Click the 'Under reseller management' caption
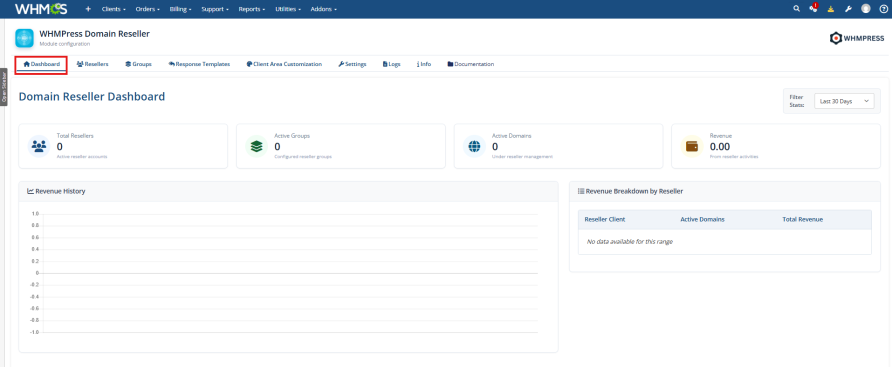Image resolution: width=892 pixels, height=367 pixels. coord(522,156)
